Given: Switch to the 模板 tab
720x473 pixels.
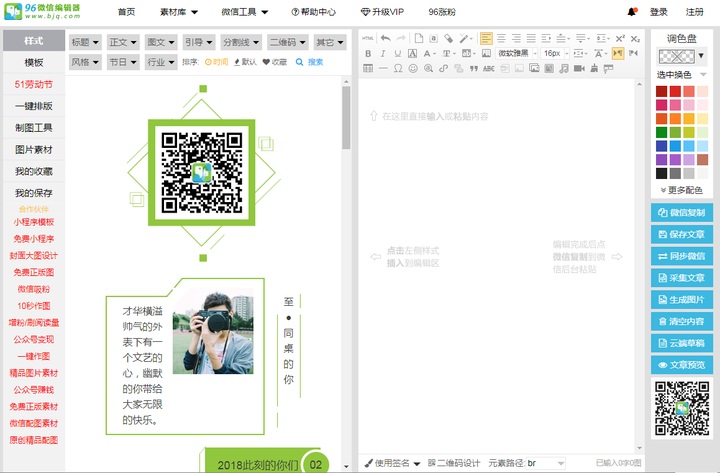Looking at the screenshot, I should click(34, 62).
